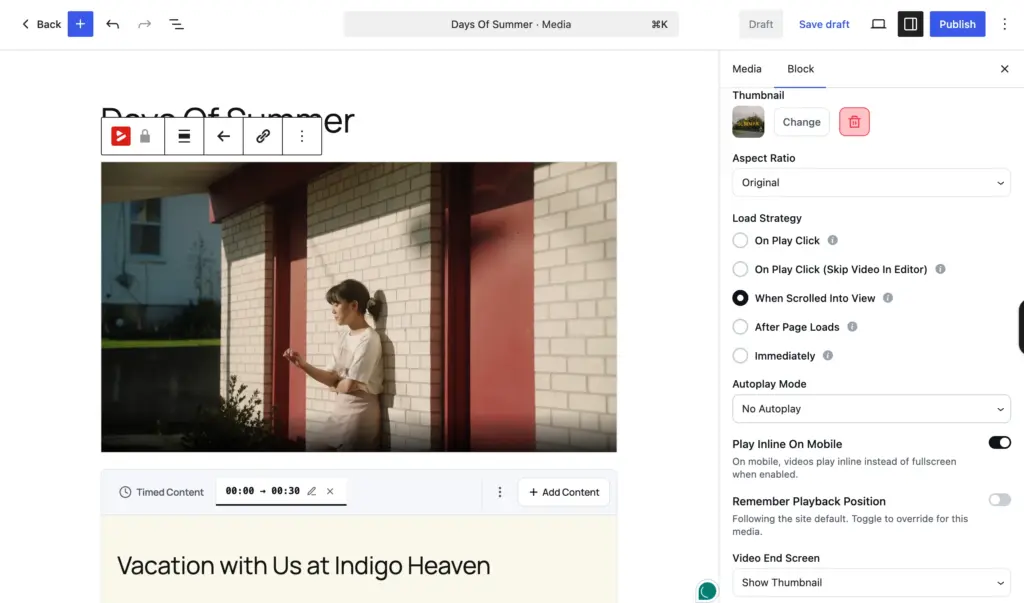This screenshot has width=1024, height=603.
Task: Disable Play Inline On Mobile switch
Action: (x=999, y=443)
